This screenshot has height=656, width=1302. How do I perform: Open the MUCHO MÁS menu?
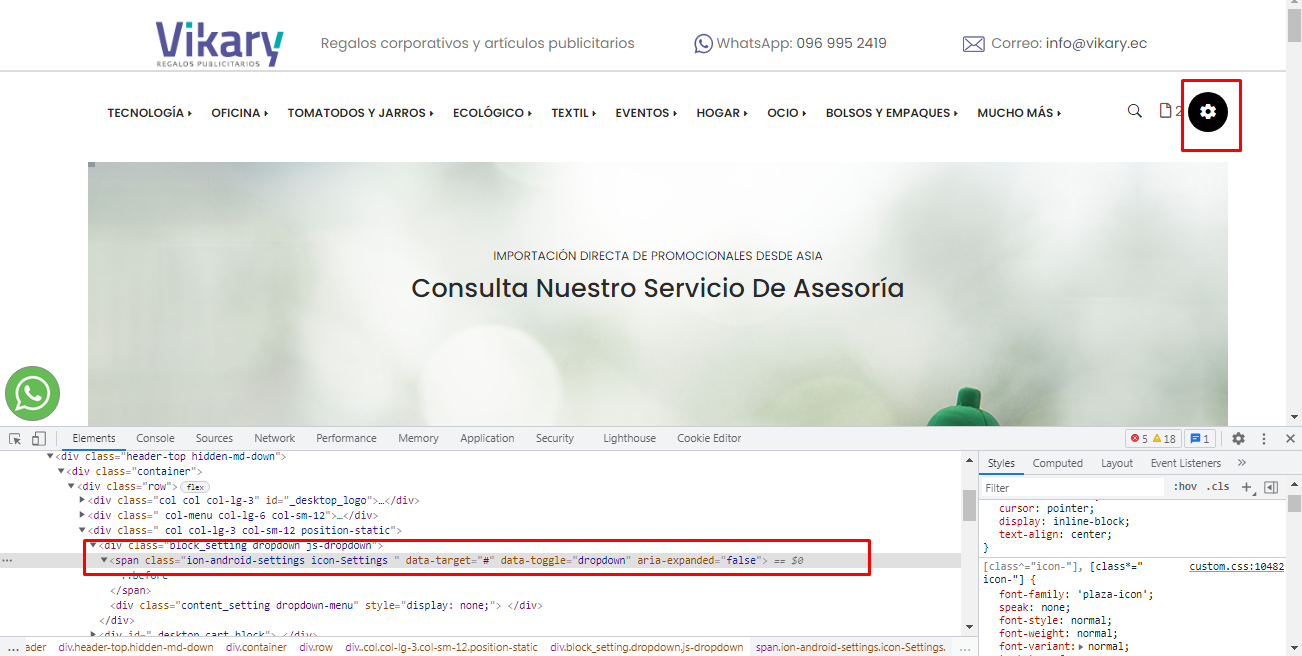point(1020,113)
